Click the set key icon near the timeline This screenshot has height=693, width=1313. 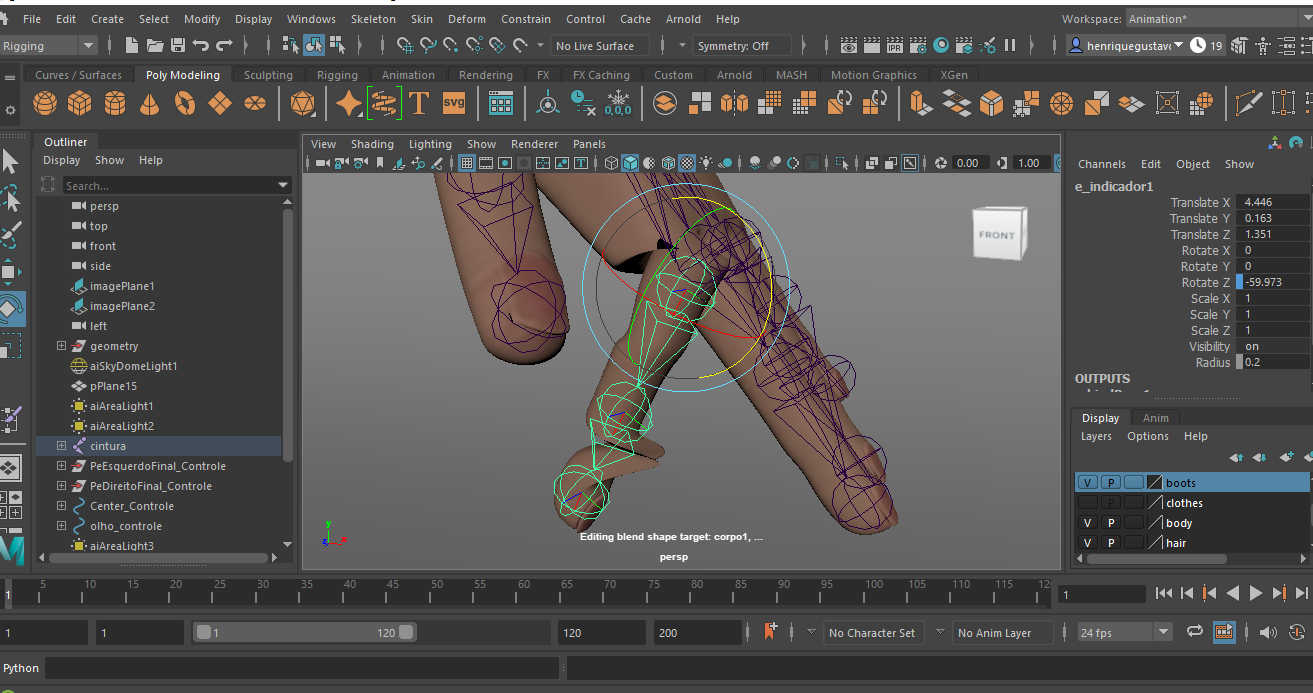770,631
